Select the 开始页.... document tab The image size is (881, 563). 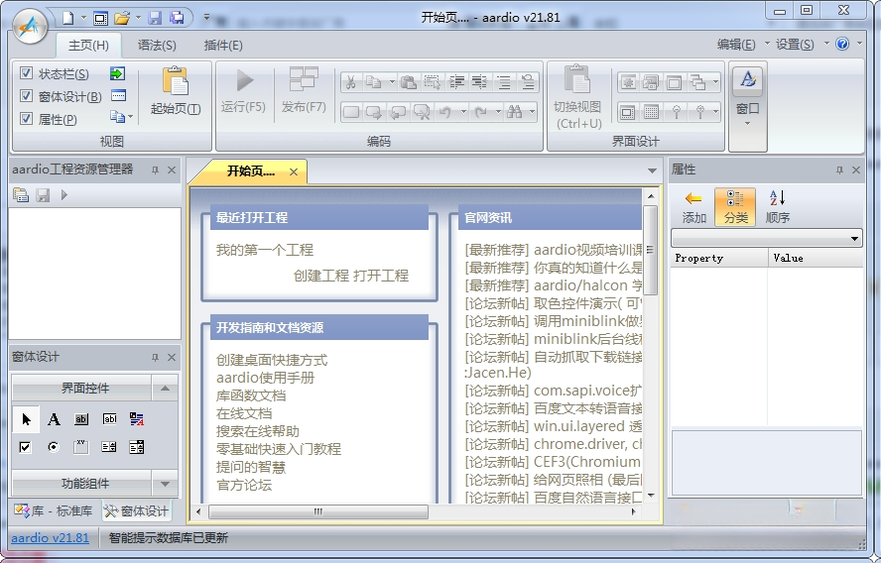coord(251,171)
